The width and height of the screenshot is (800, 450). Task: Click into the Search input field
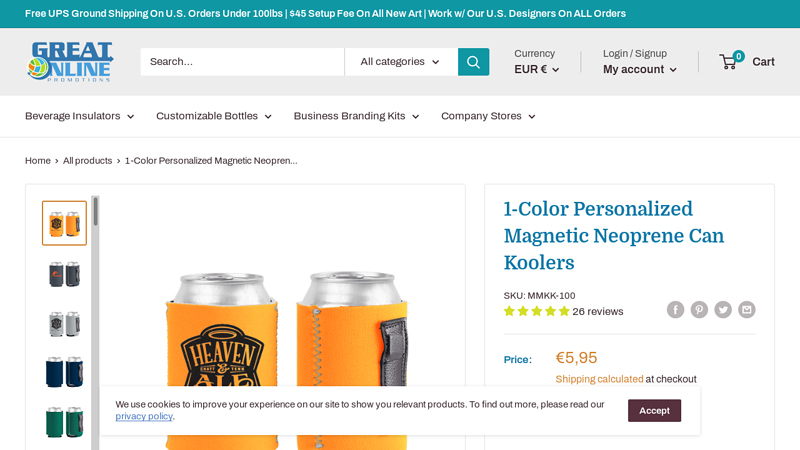point(242,62)
